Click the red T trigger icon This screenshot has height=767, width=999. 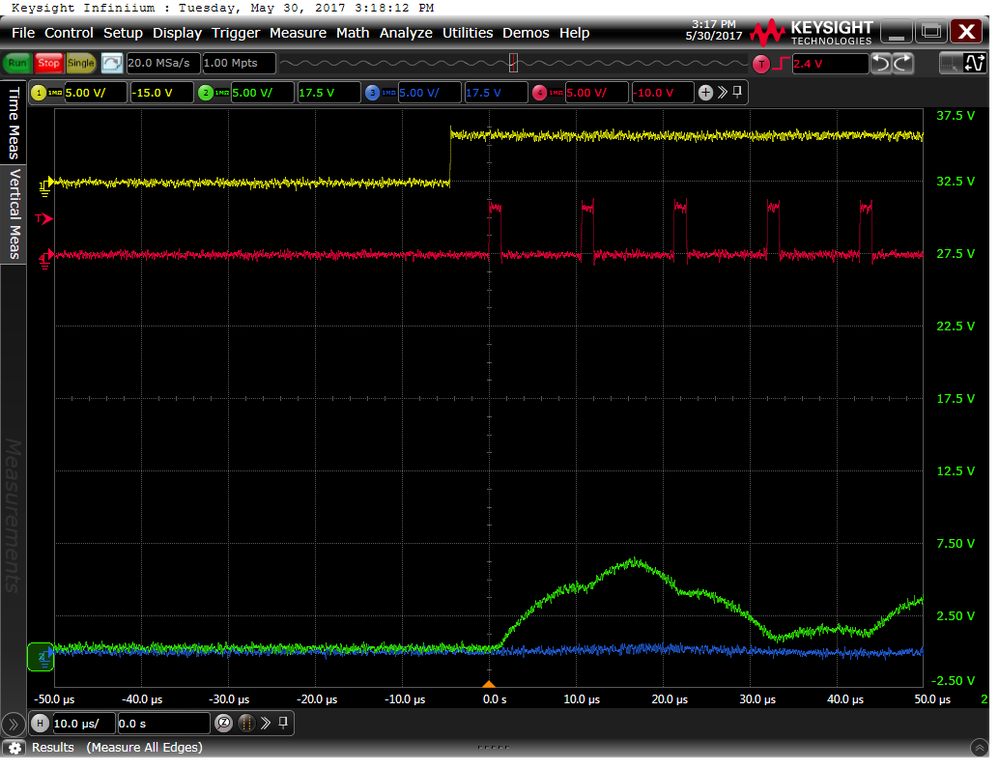click(761, 64)
